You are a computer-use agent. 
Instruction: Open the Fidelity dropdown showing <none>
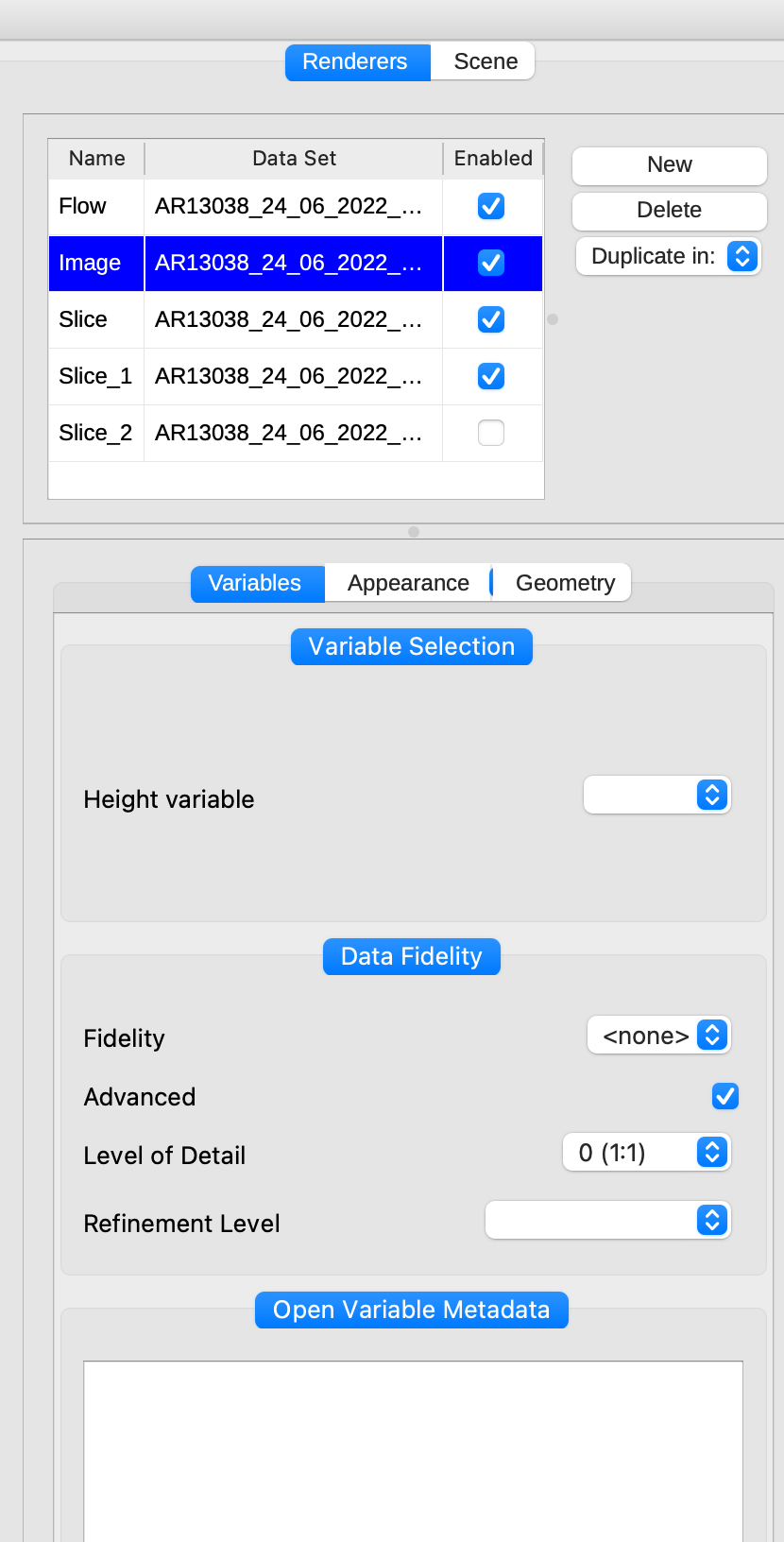(x=658, y=1035)
